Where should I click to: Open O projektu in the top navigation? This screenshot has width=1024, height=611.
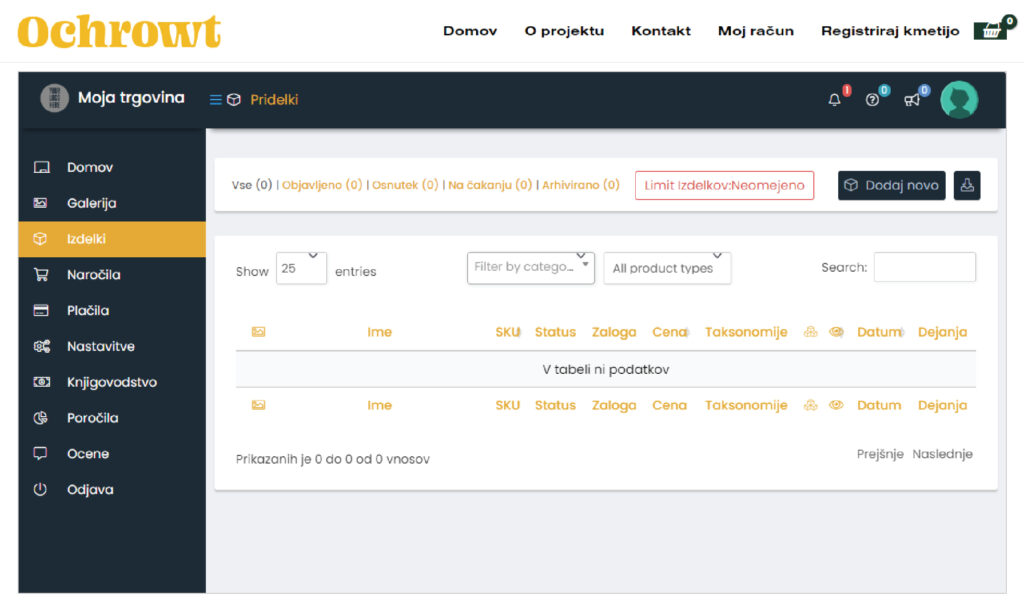point(564,31)
